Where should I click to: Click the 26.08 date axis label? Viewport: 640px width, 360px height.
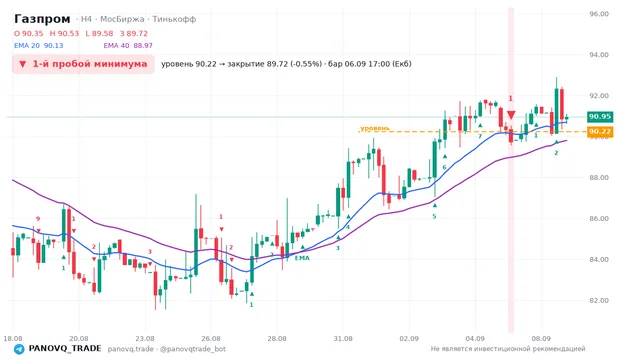pos(211,339)
